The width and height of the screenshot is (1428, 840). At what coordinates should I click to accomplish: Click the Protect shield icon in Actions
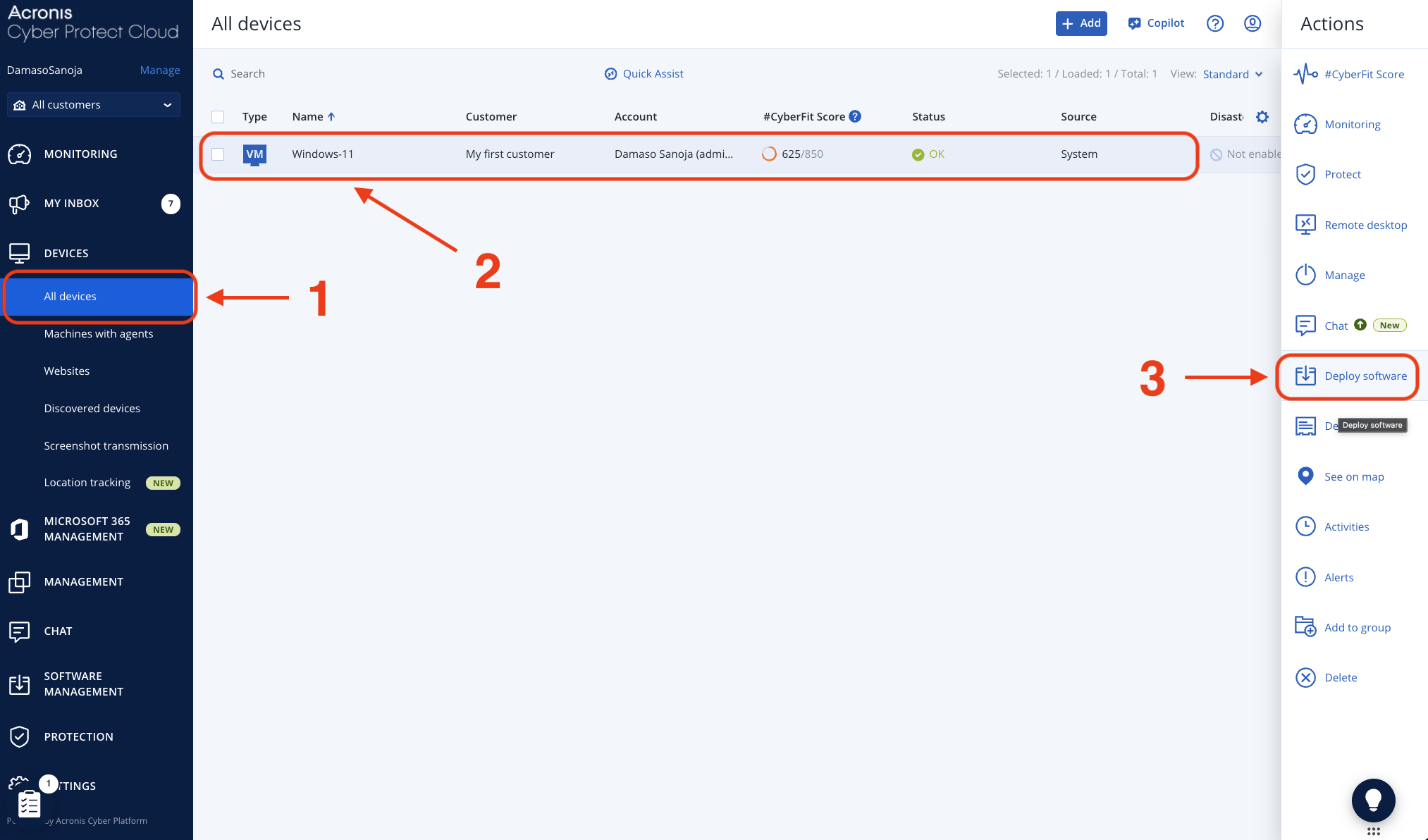pyautogui.click(x=1305, y=174)
